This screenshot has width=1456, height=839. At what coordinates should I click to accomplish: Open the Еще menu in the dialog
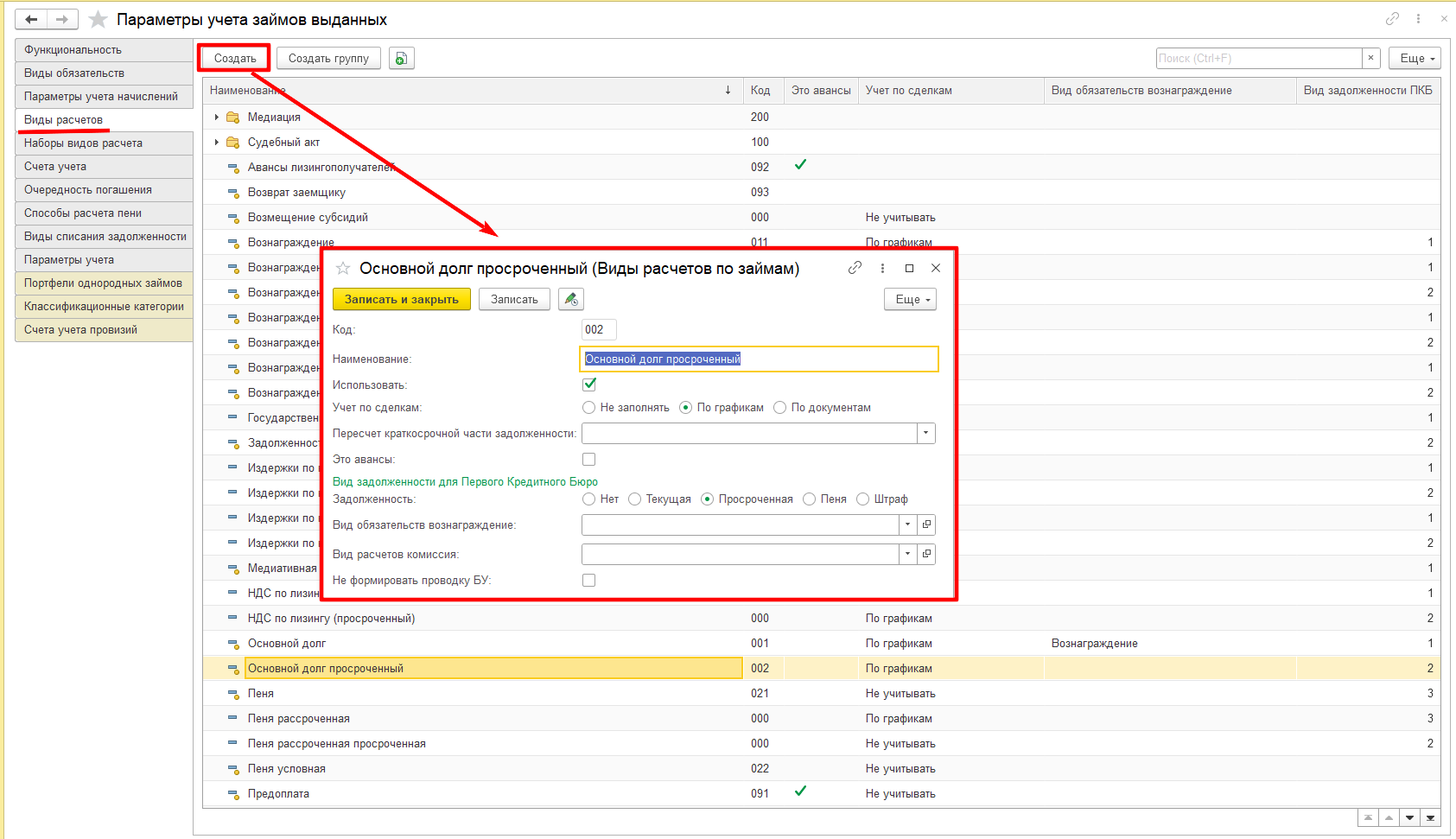pos(910,300)
